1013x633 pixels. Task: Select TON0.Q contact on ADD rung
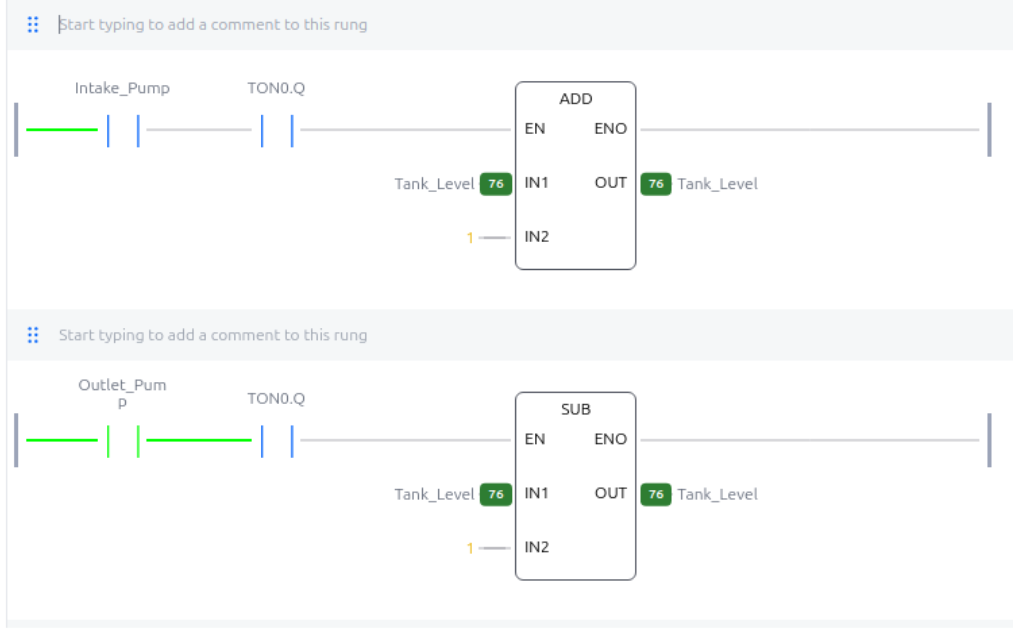[x=277, y=130]
